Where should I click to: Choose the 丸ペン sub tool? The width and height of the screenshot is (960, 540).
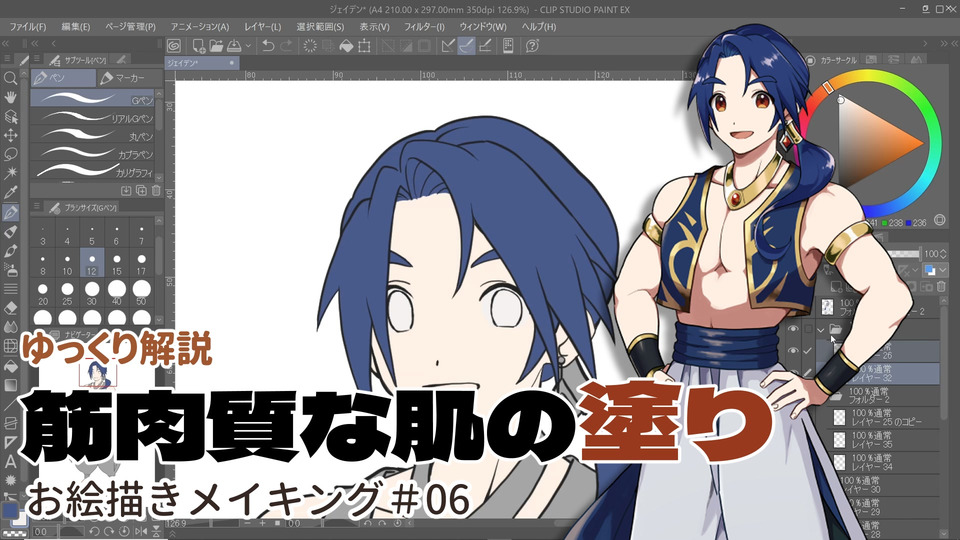coord(92,135)
